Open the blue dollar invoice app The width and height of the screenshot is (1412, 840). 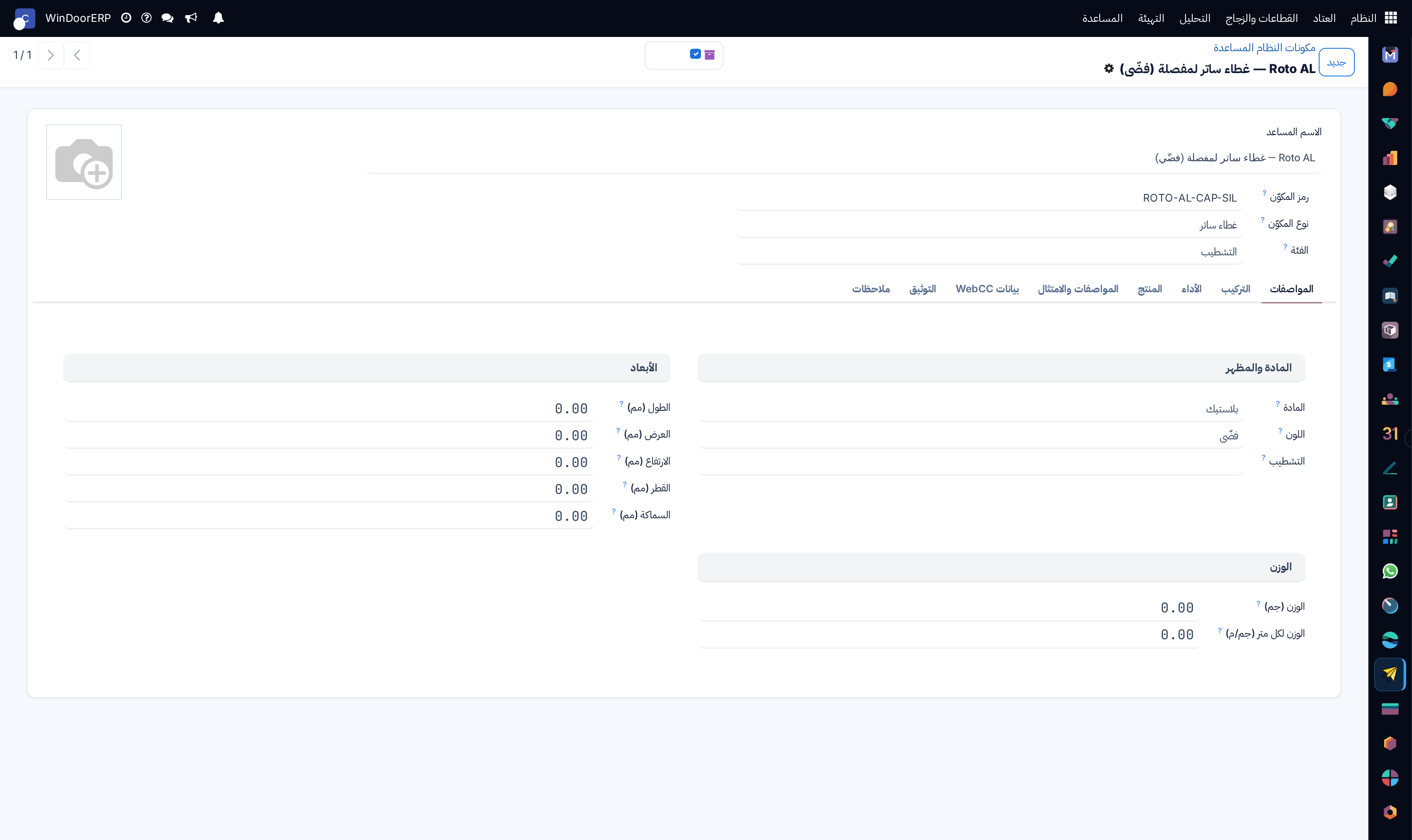pyautogui.click(x=1390, y=365)
